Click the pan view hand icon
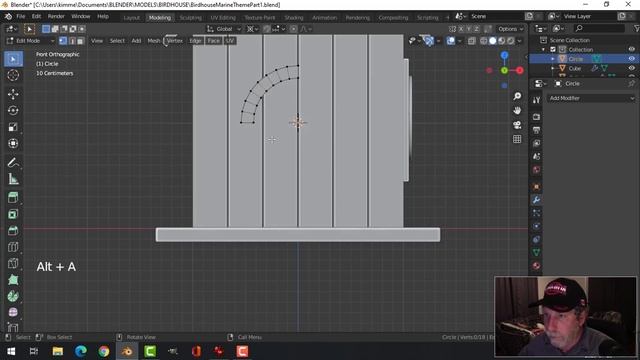 (517, 111)
